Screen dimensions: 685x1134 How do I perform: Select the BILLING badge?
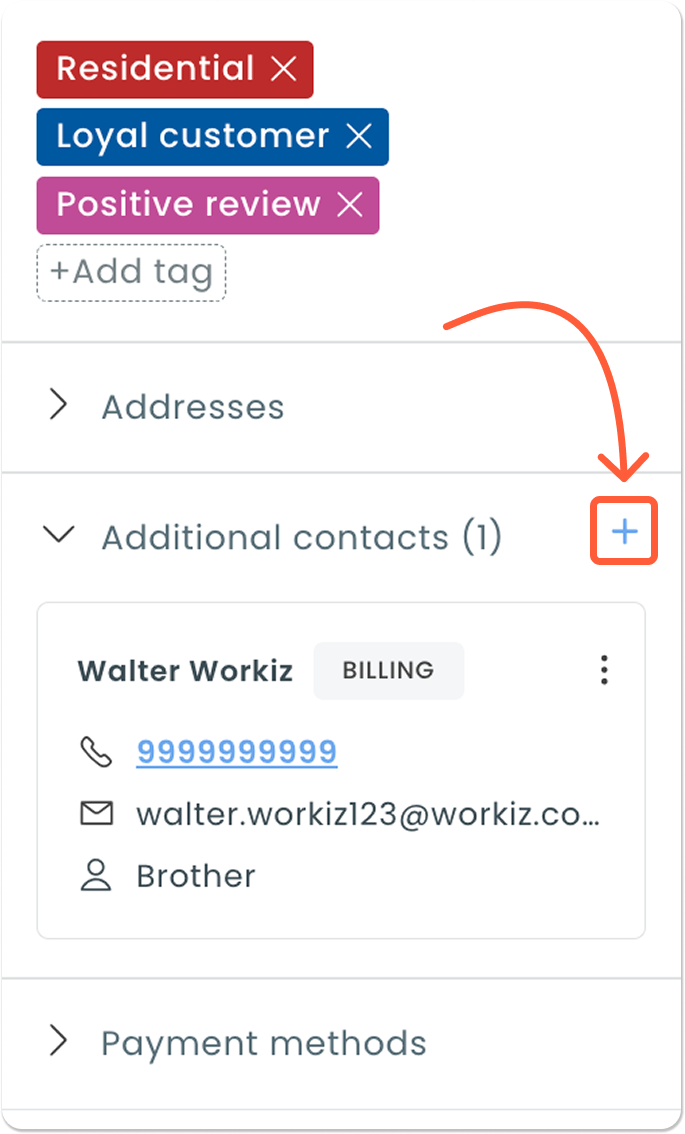pos(388,670)
